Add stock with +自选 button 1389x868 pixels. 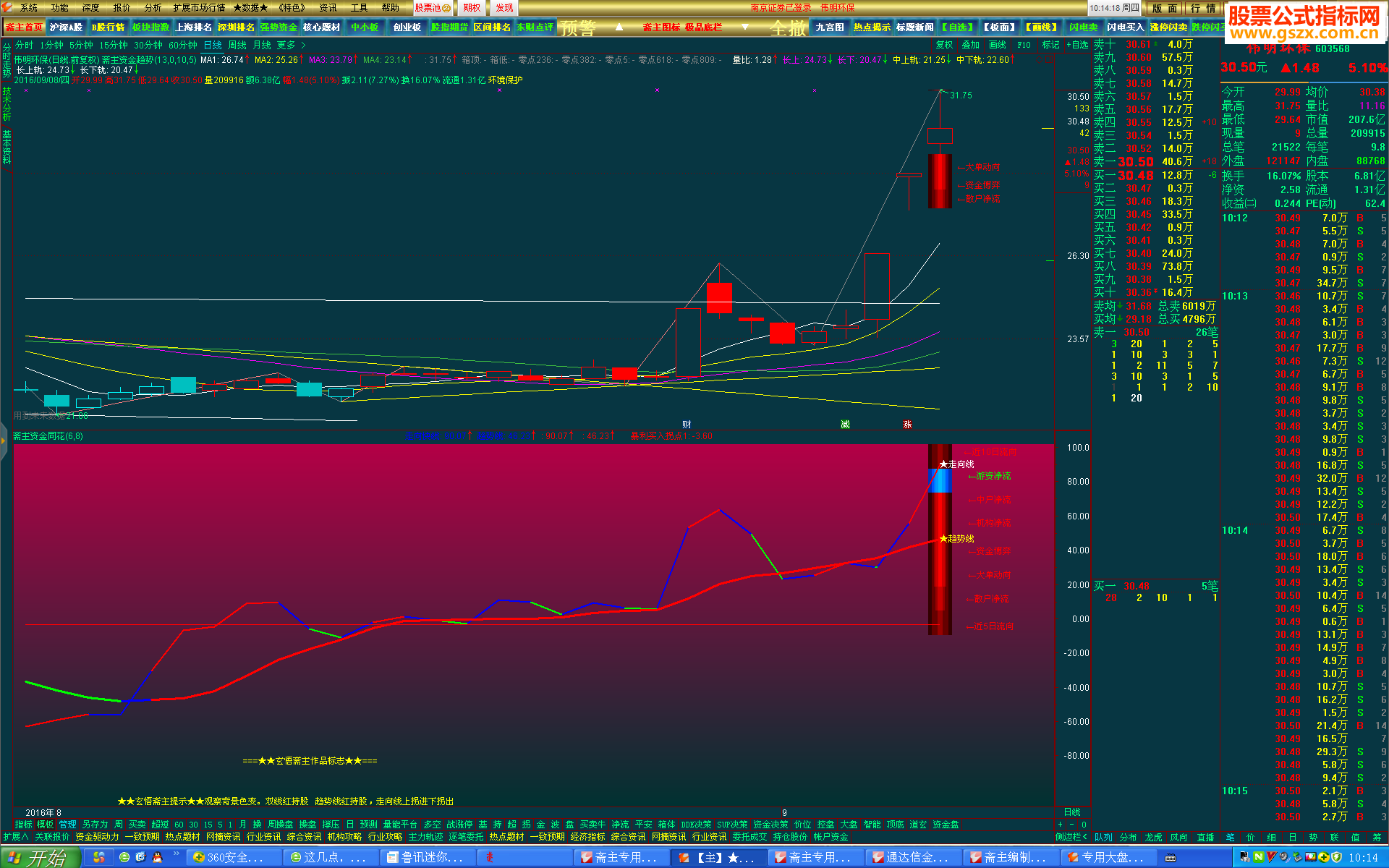click(1077, 45)
